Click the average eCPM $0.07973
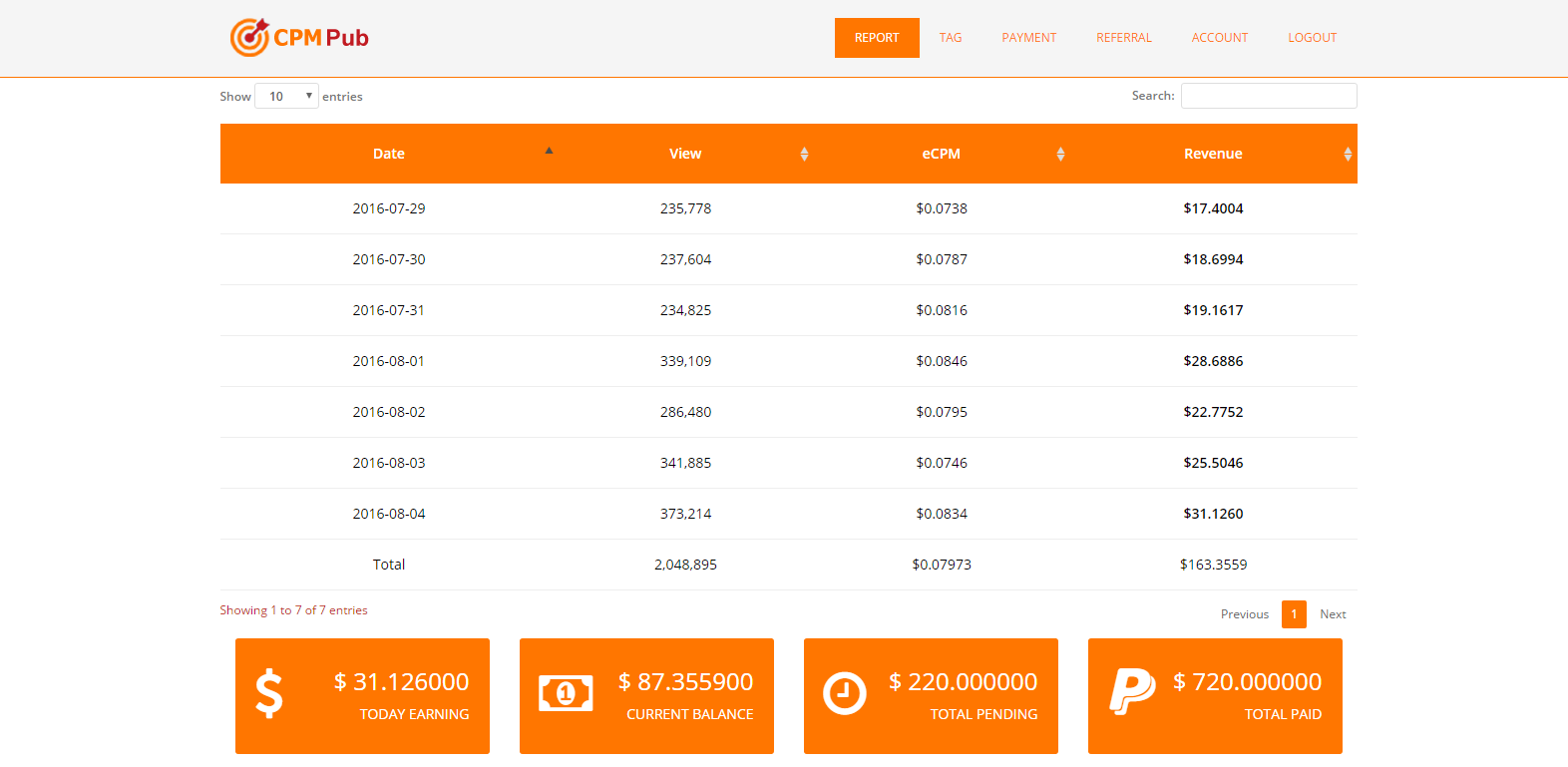 coord(942,565)
